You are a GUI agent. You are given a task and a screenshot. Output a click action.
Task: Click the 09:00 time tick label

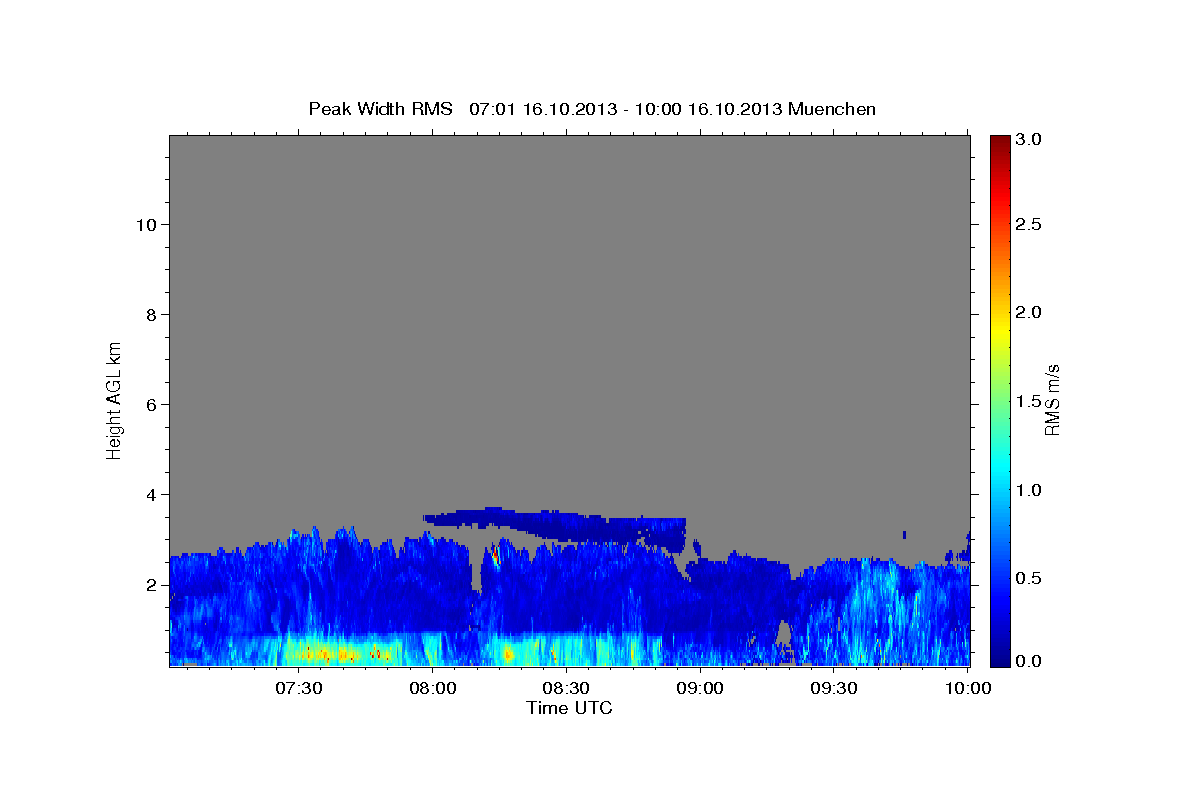(x=700, y=689)
